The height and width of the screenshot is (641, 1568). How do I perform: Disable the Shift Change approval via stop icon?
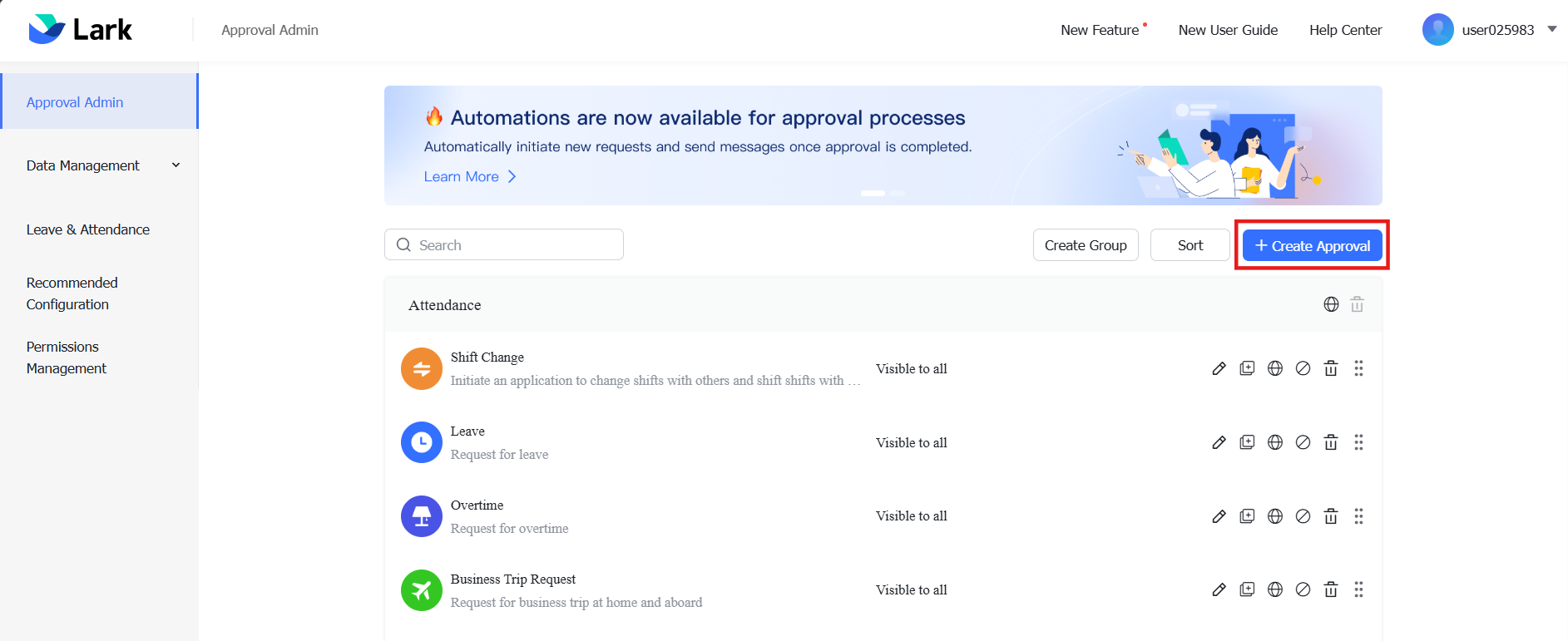[x=1303, y=368]
